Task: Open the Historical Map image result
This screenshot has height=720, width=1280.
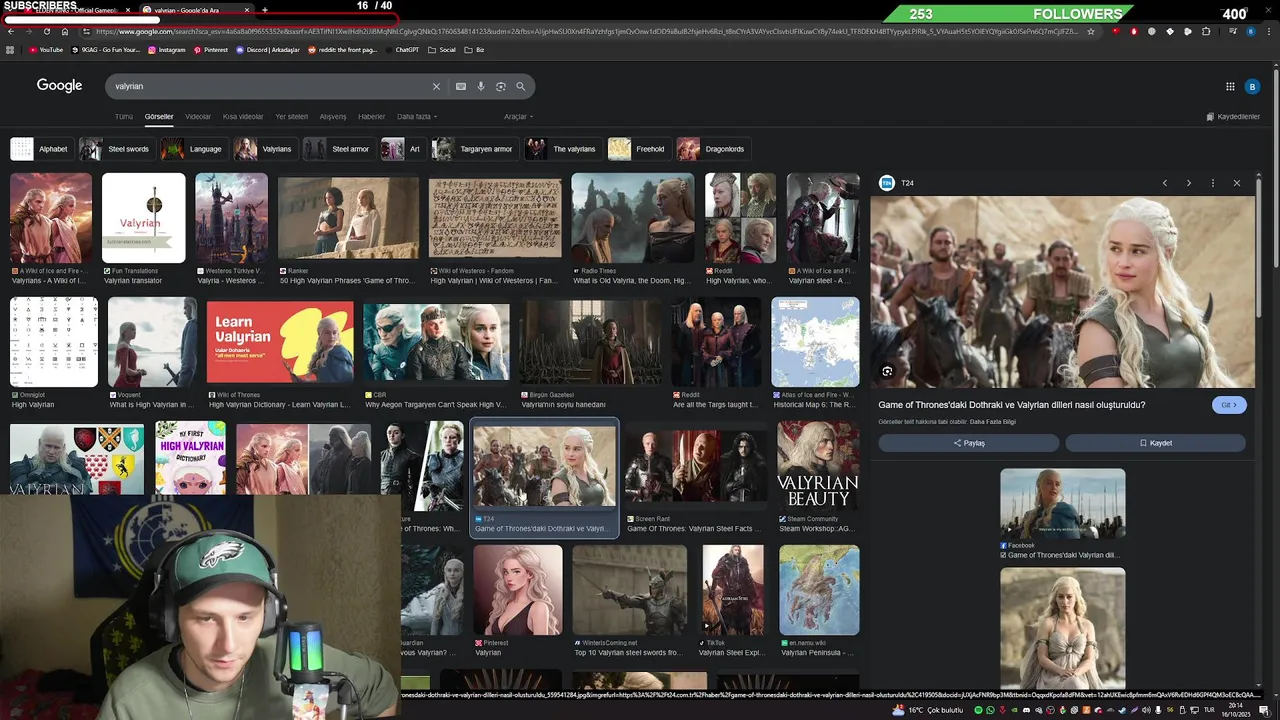Action: [x=815, y=342]
